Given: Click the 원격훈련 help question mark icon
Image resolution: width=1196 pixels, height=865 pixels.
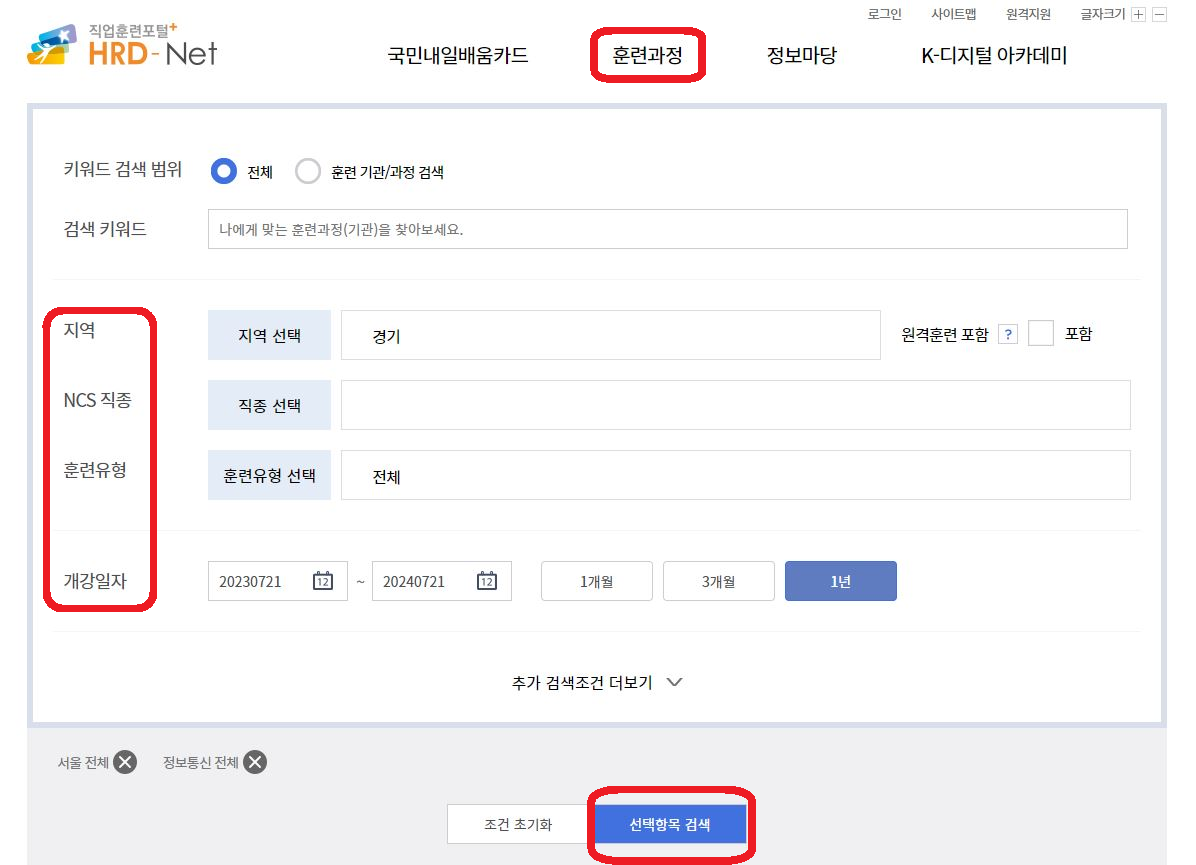Looking at the screenshot, I should [x=1008, y=334].
